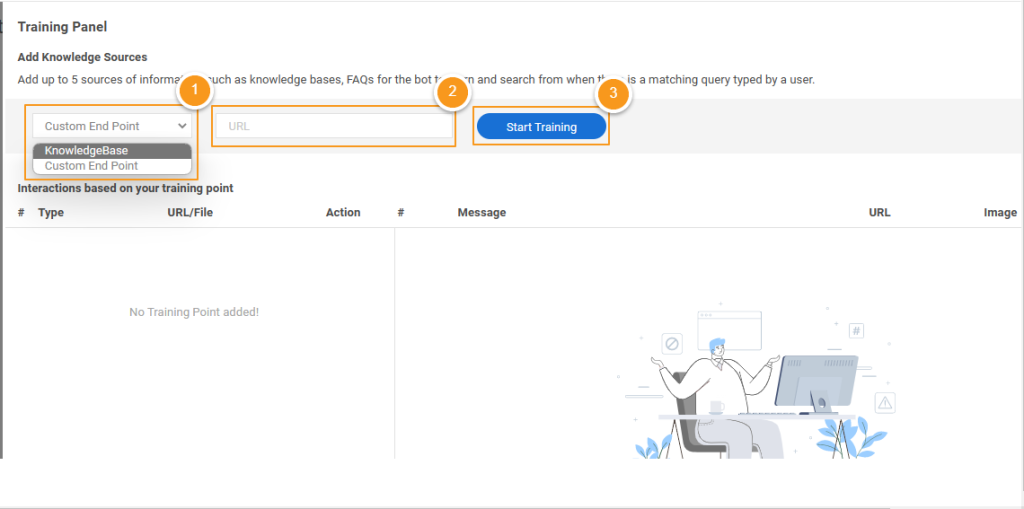Focus the URL input field
1024x509 pixels.
point(334,127)
